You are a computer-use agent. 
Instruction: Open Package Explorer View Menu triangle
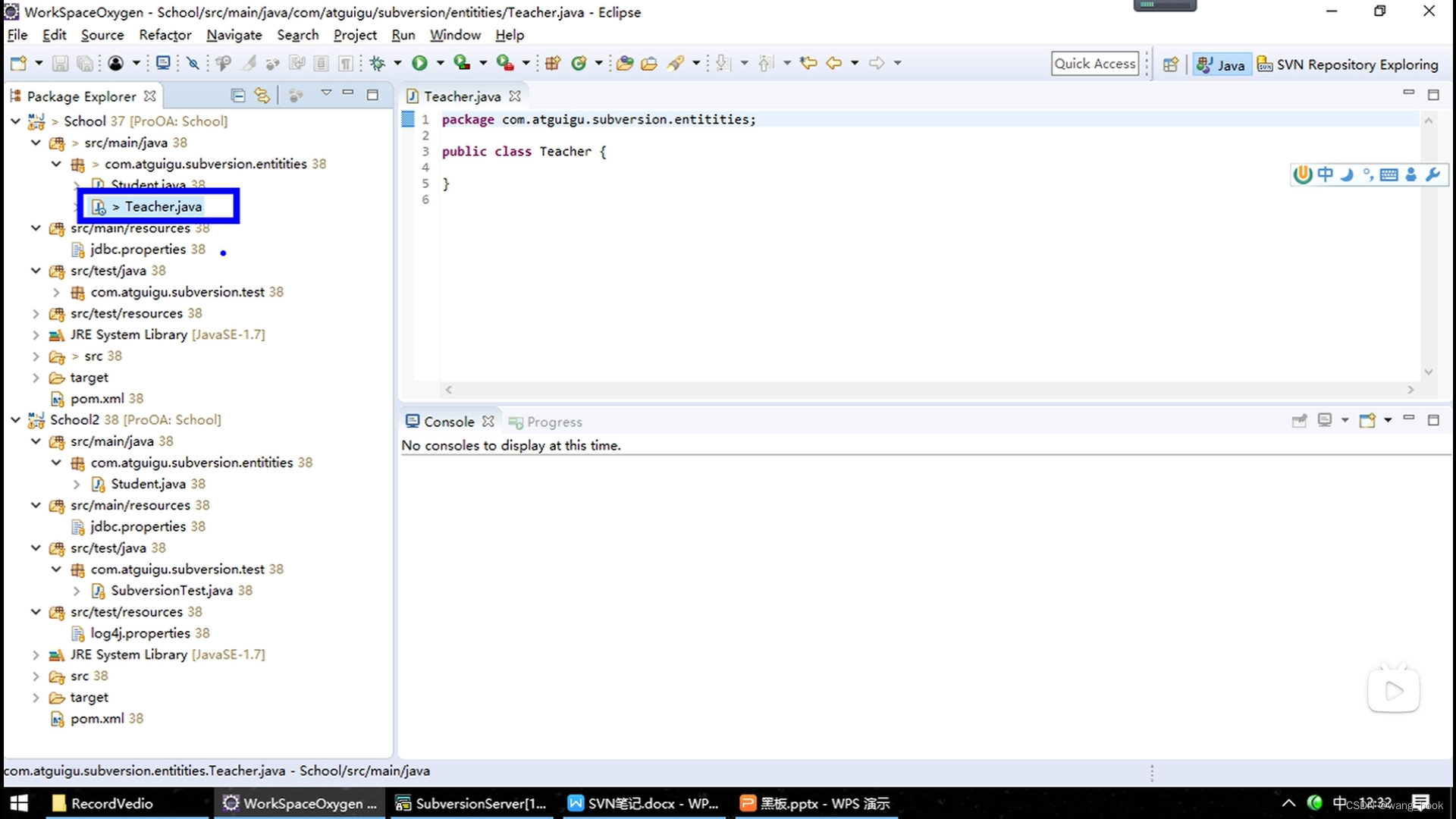[326, 93]
